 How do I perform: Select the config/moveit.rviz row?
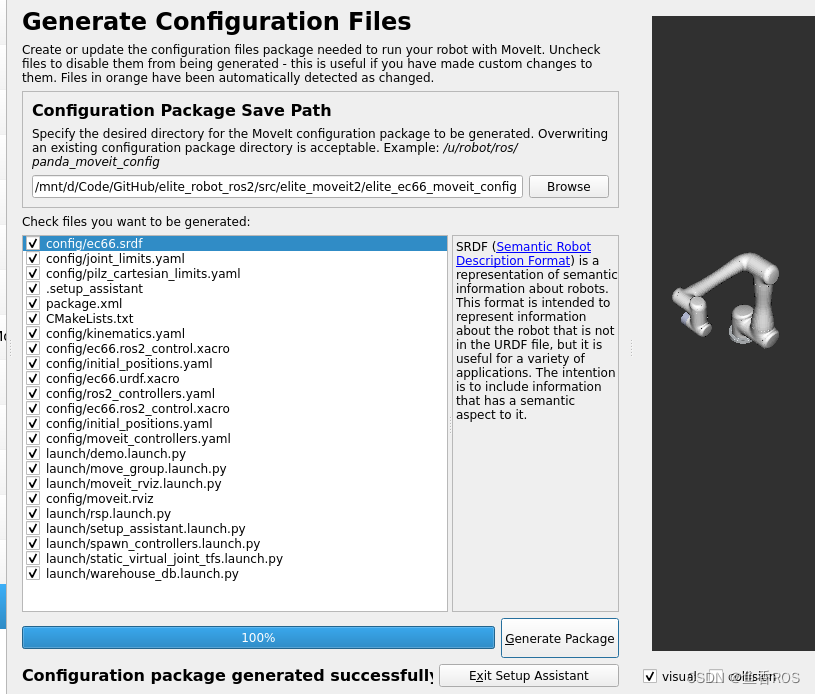[x=235, y=499]
